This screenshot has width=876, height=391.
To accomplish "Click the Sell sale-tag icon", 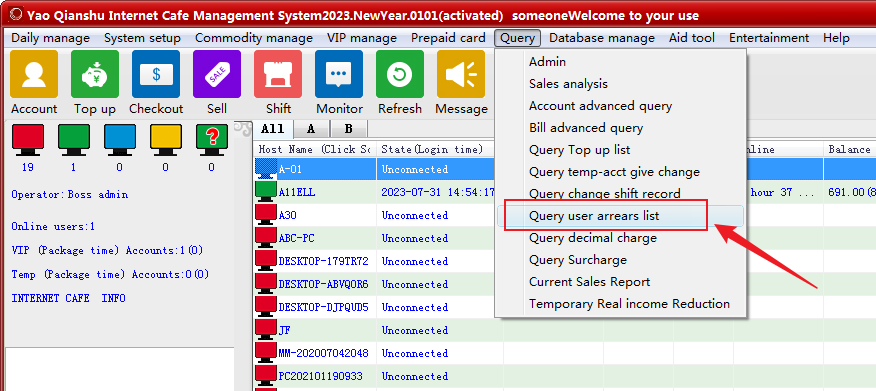I will (217, 74).
